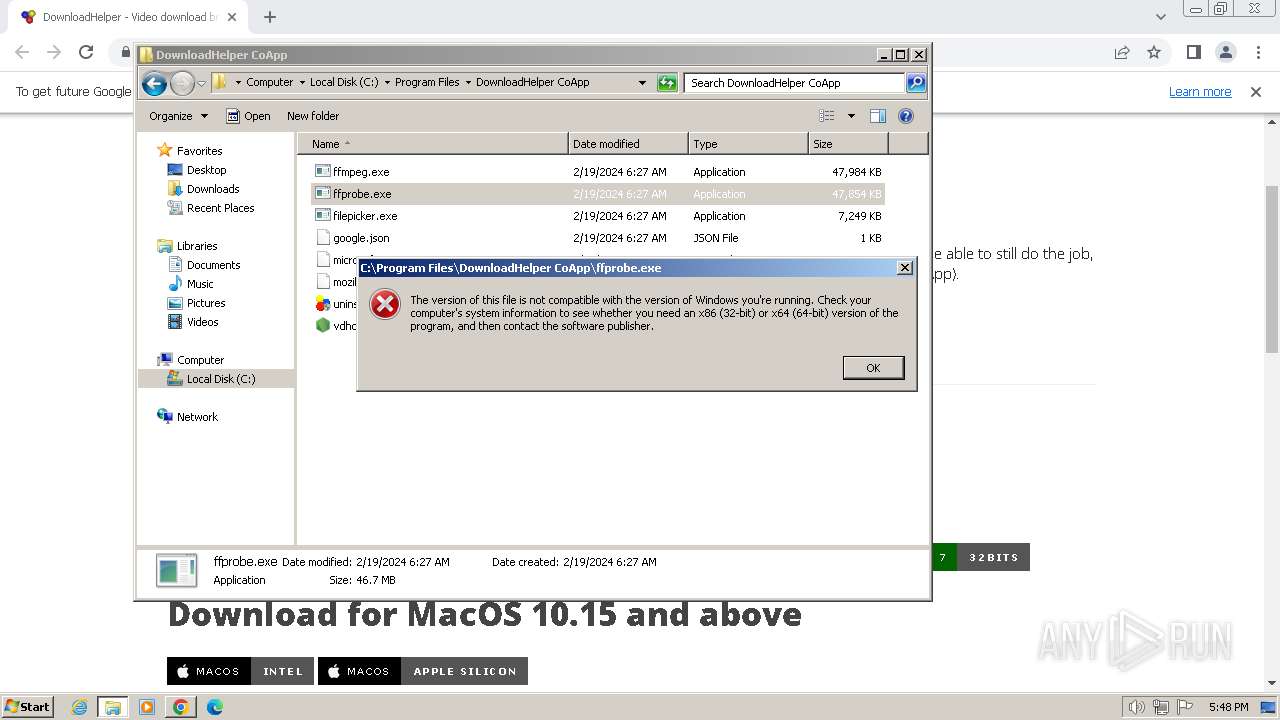
Task: Click the google.json file icon
Action: (x=323, y=238)
